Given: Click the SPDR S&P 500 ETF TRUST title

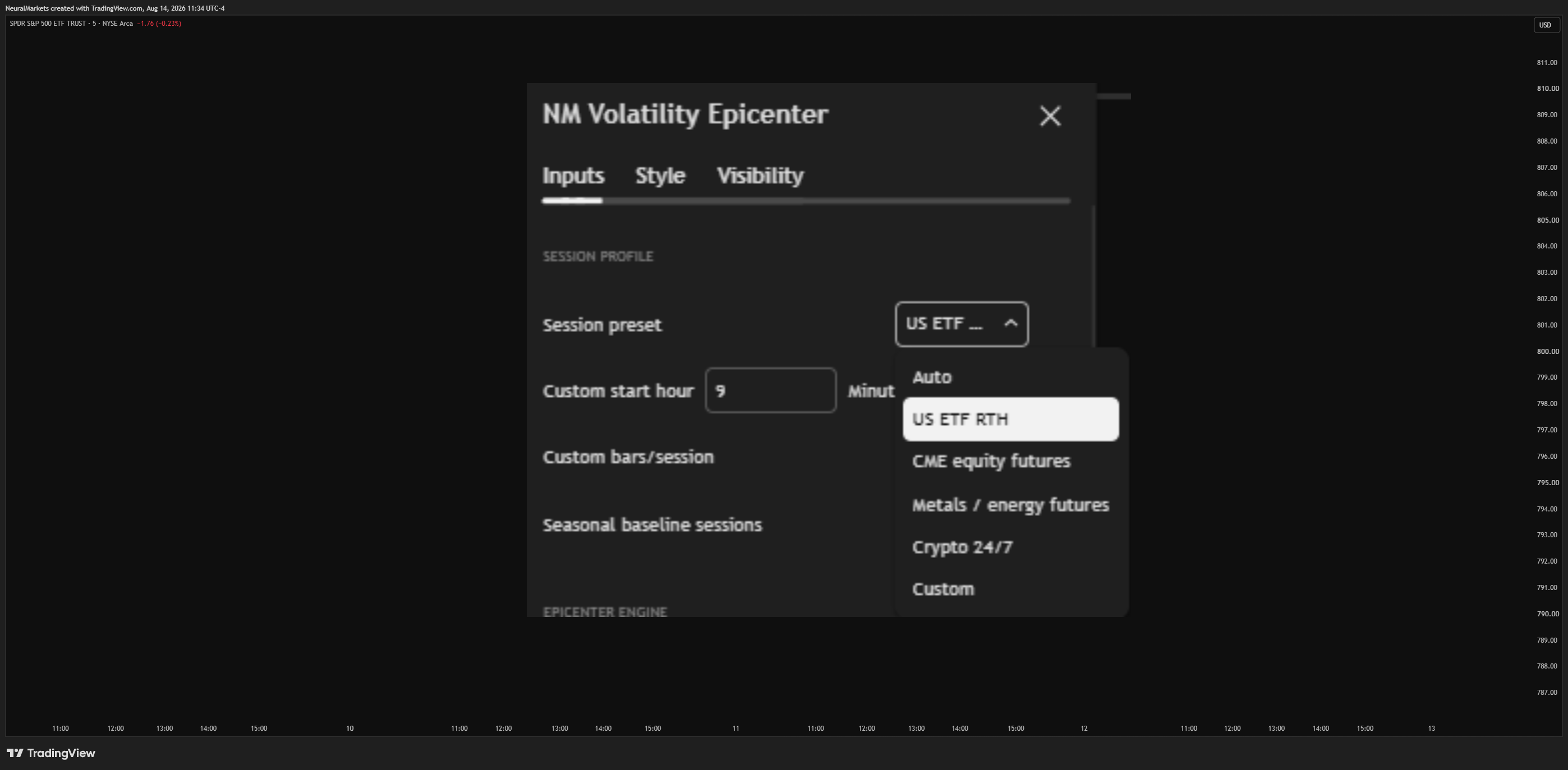Looking at the screenshot, I should 48,23.
